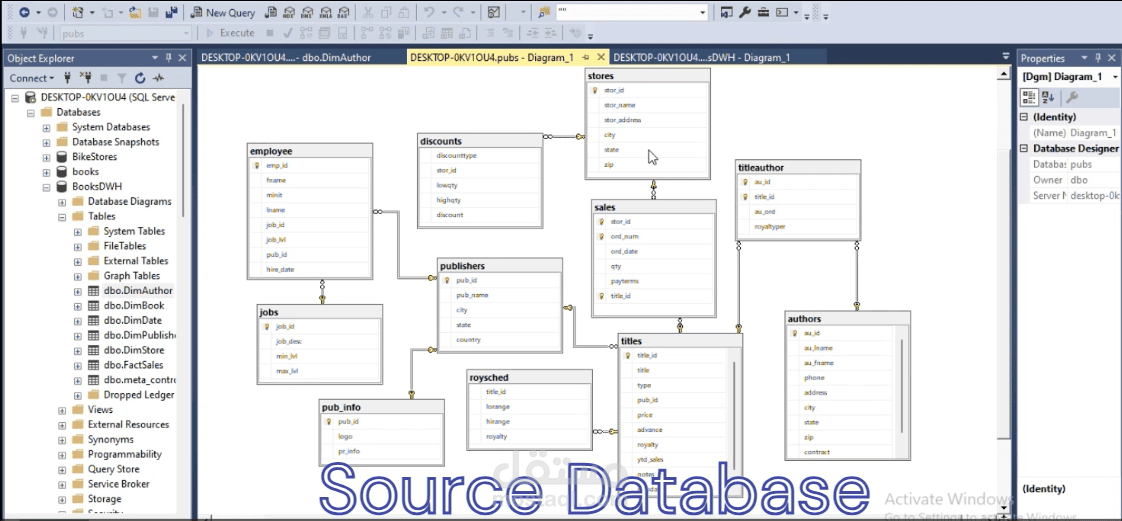
Task: Expand the Database Diagrams folder
Action: [62, 202]
